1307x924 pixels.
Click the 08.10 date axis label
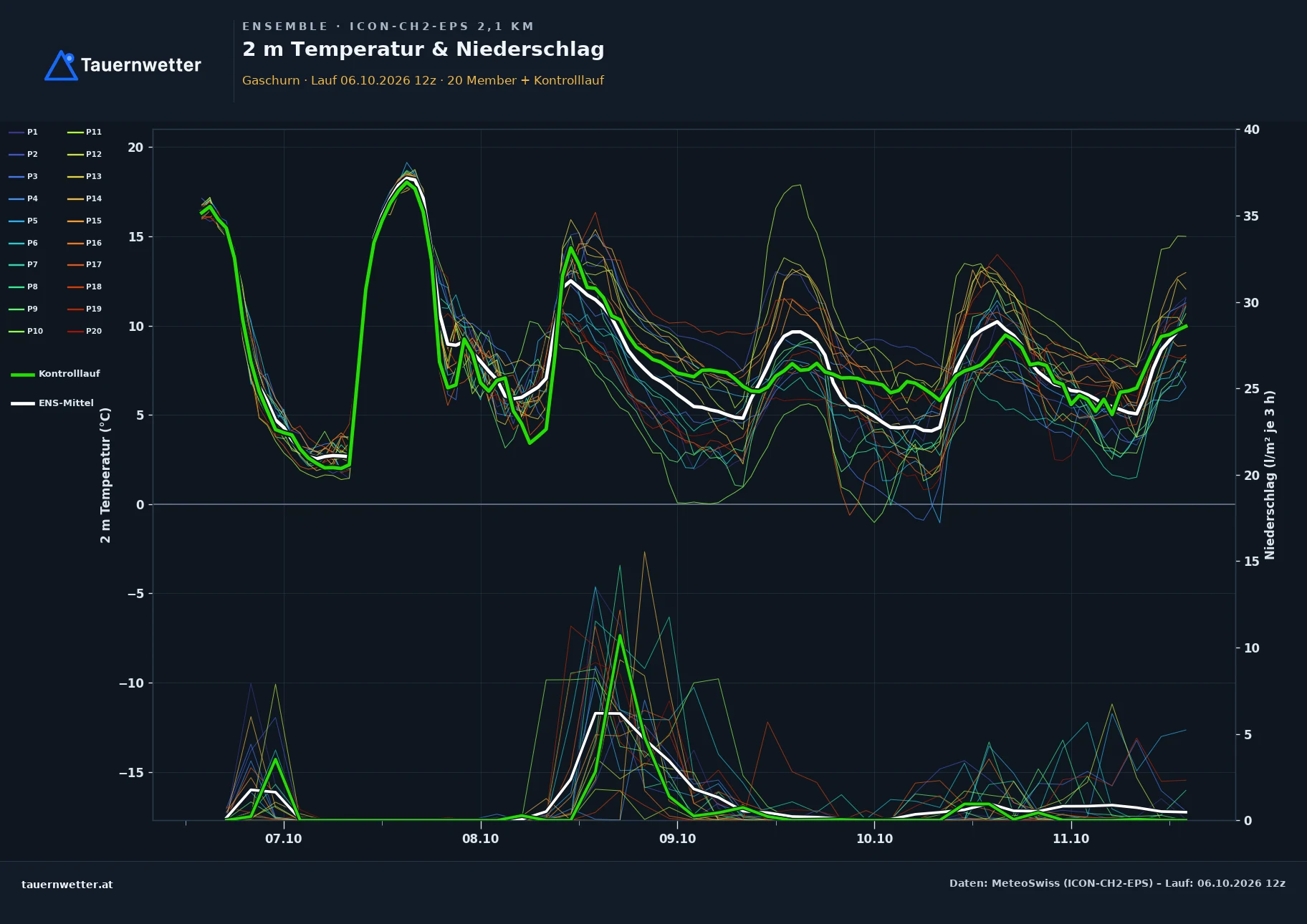(x=480, y=839)
